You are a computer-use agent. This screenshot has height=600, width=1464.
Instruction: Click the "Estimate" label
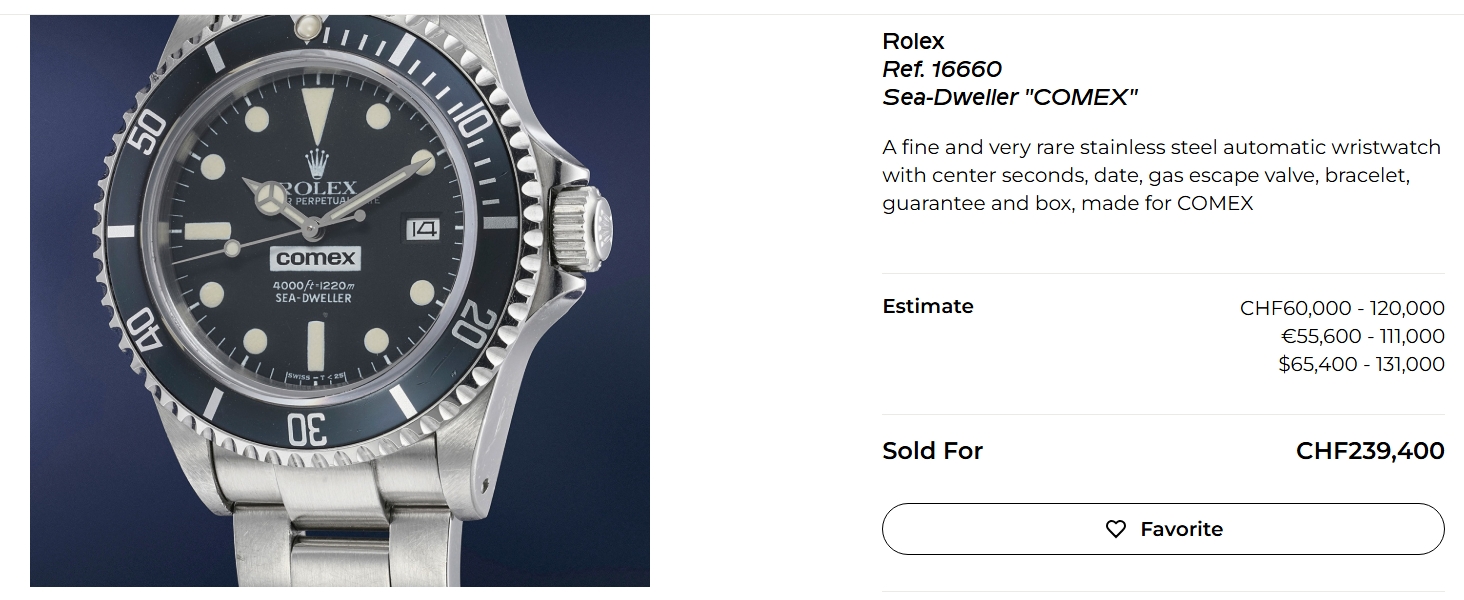[x=927, y=306]
